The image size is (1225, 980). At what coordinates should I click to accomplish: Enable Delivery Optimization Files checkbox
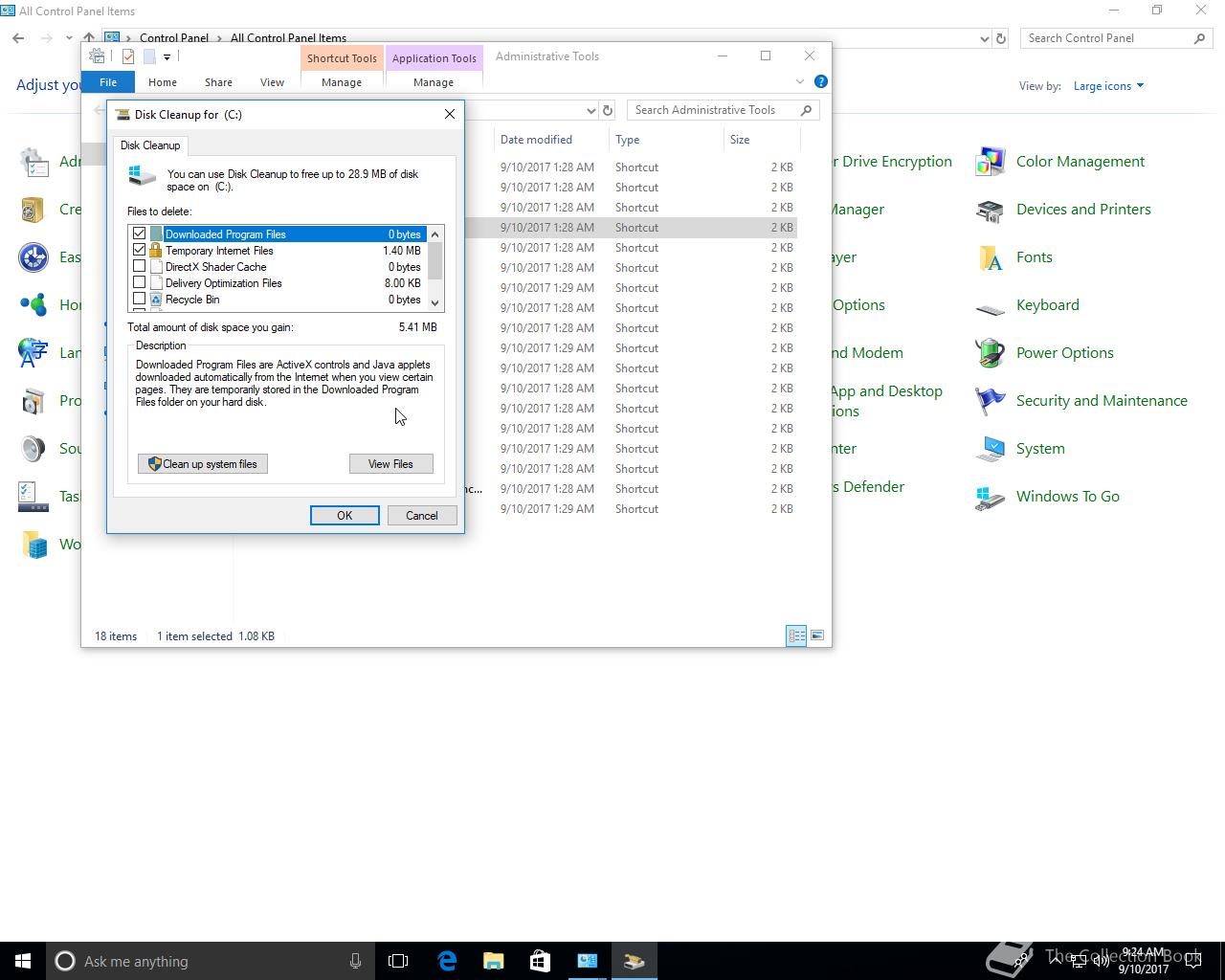click(x=140, y=282)
